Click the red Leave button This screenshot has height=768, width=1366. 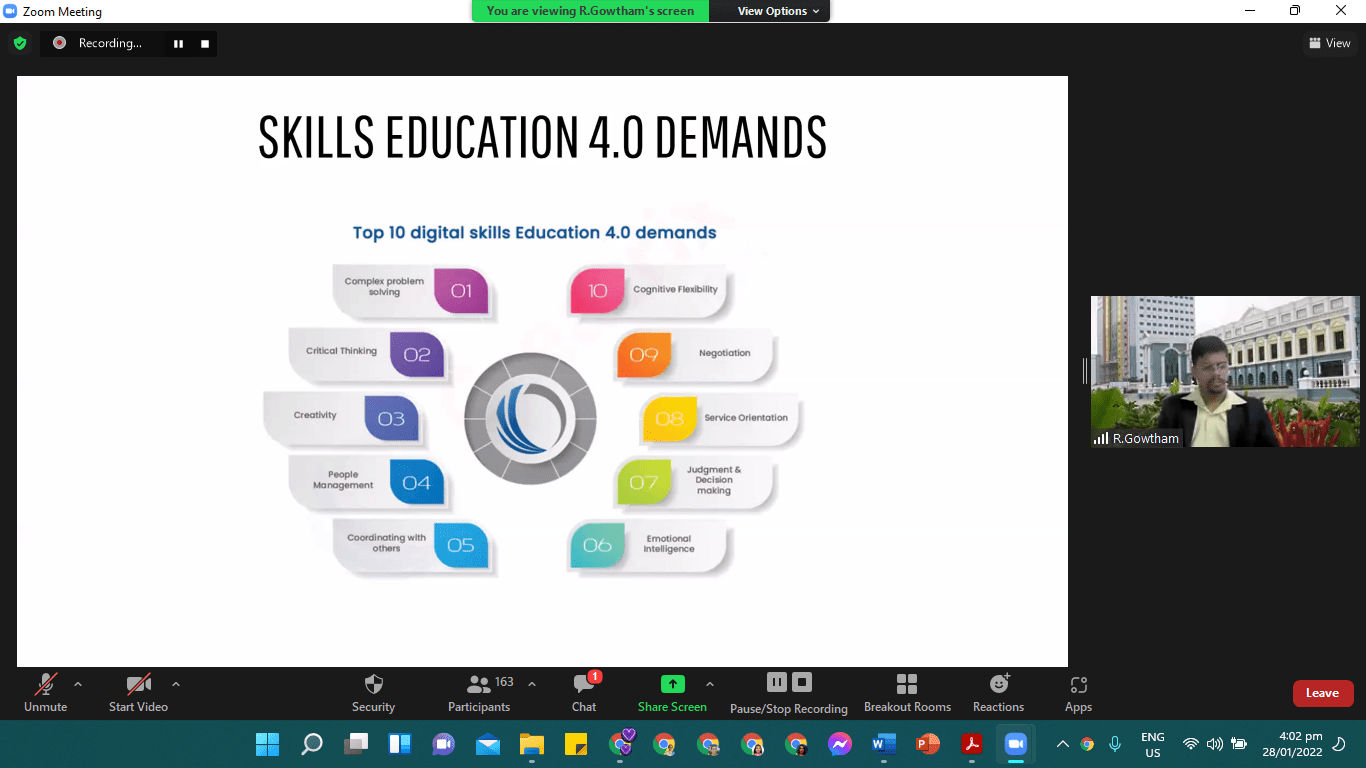pyautogui.click(x=1322, y=693)
